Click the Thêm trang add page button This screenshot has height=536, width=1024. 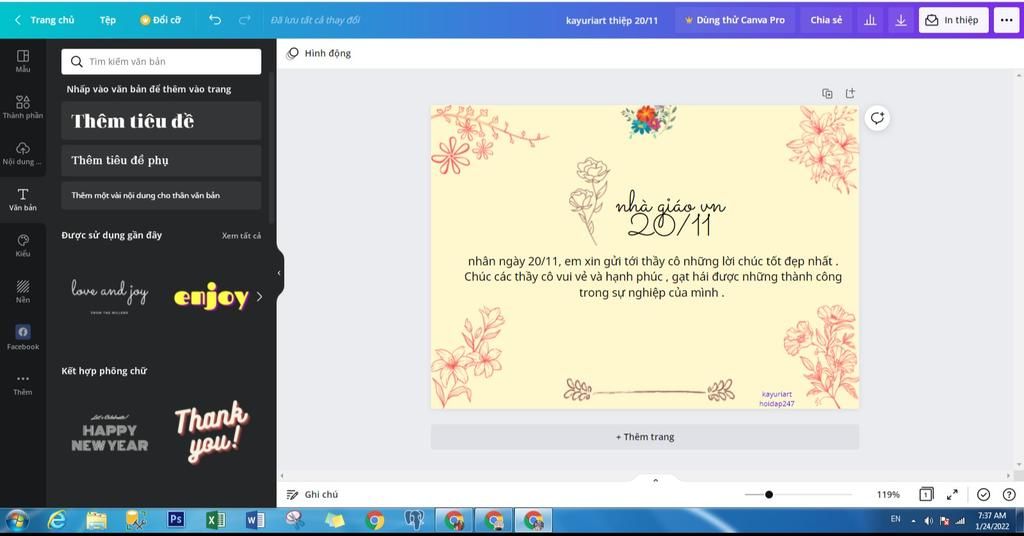(x=645, y=437)
